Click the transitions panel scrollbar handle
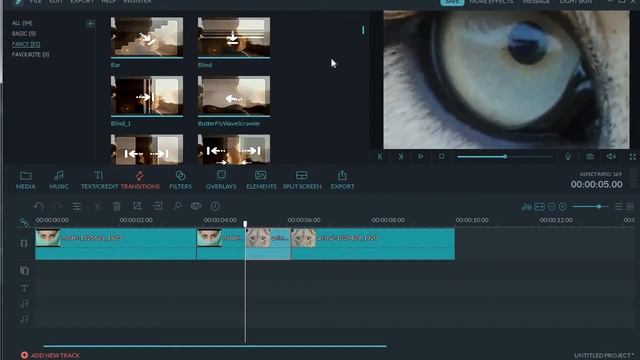The width and height of the screenshot is (640, 360). 363,30
